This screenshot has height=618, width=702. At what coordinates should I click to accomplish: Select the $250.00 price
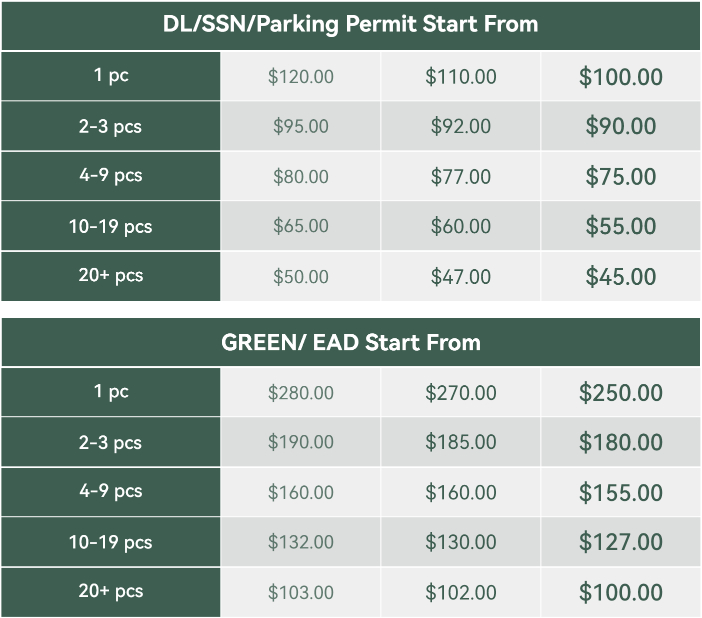(x=621, y=393)
